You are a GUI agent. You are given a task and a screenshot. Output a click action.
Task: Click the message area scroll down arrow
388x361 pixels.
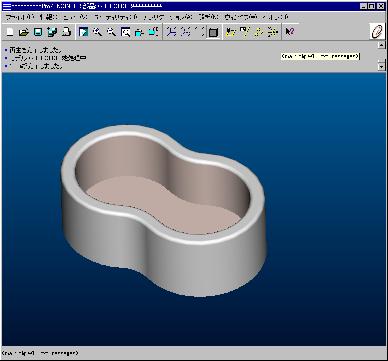pyautogui.click(x=381, y=67)
